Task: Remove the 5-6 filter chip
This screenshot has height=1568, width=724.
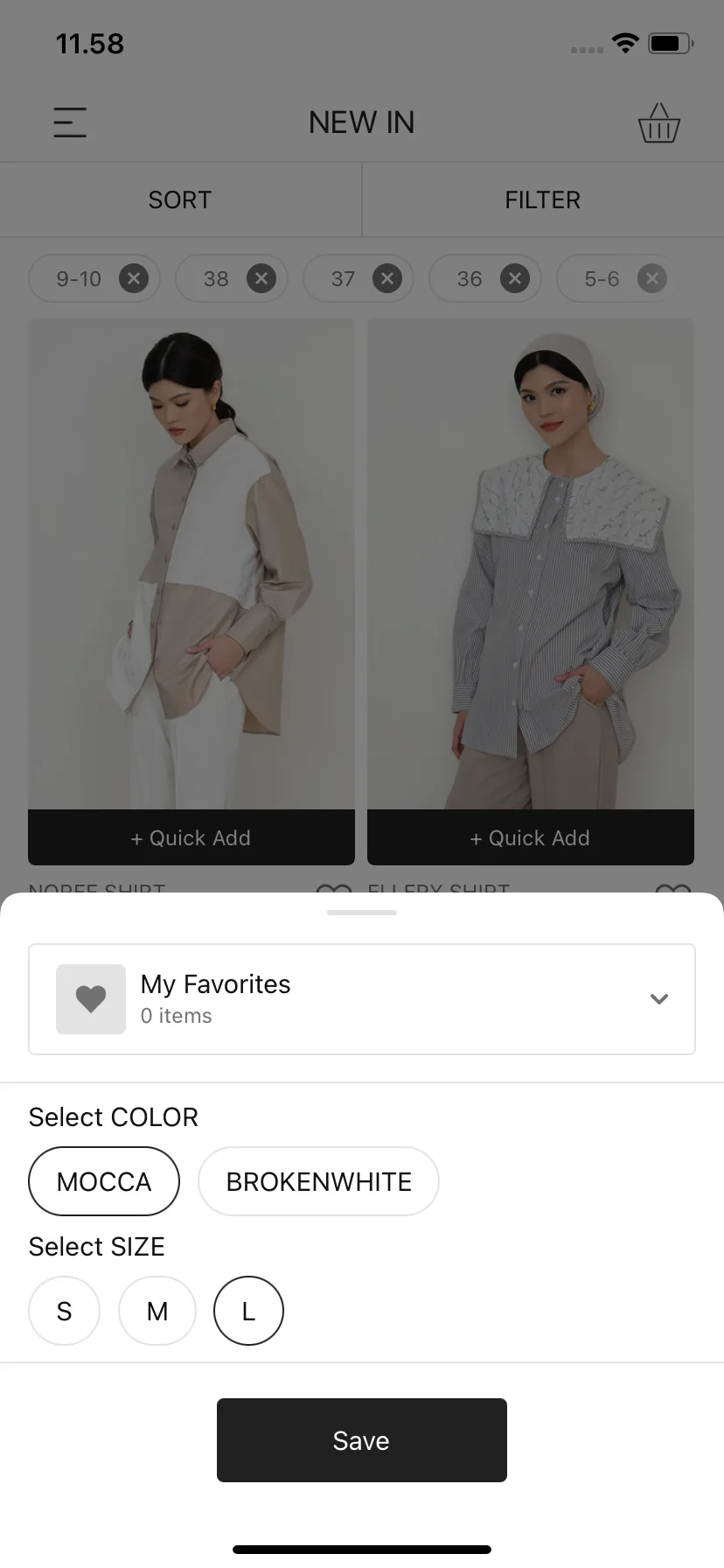Action: (x=651, y=278)
